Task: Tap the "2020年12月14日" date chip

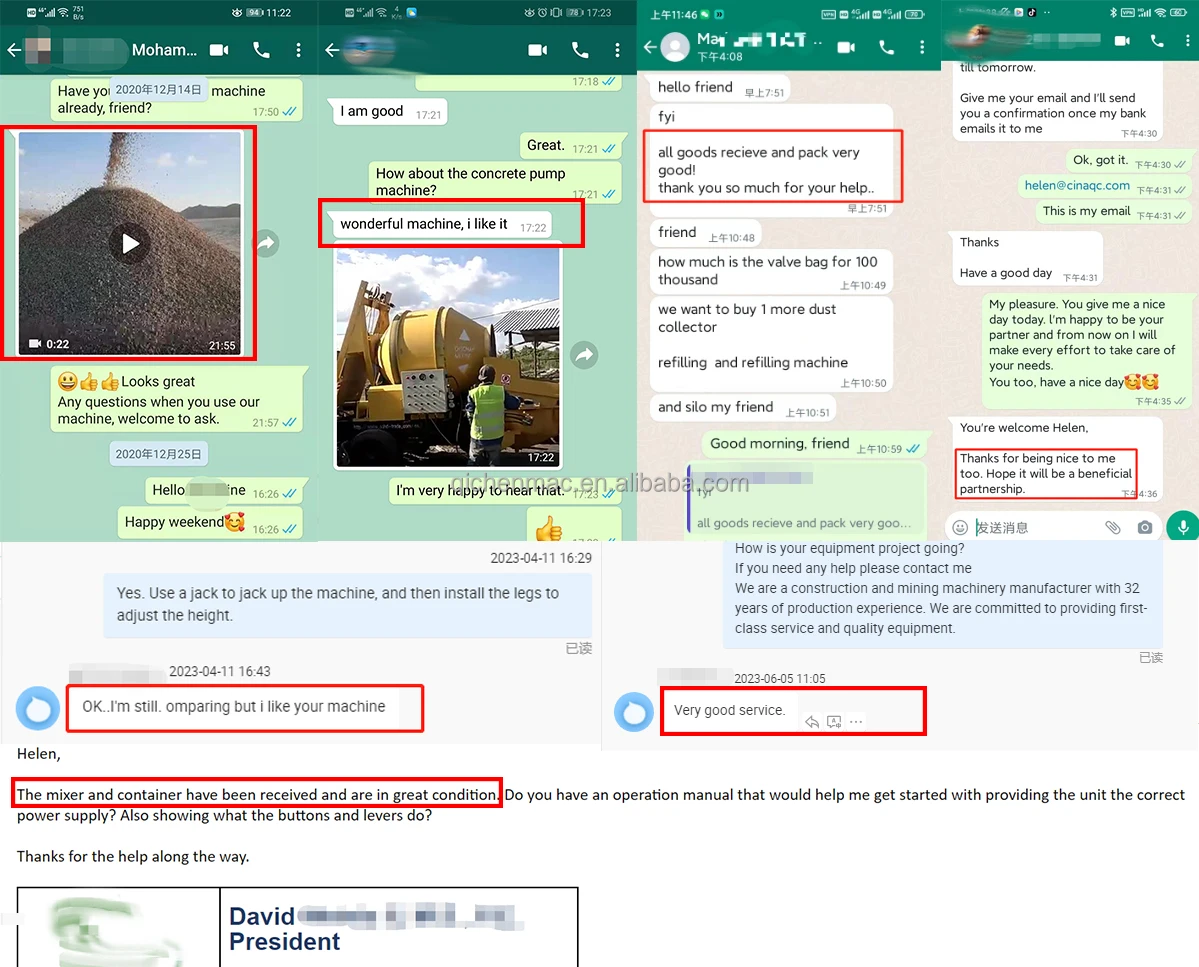Action: pyautogui.click(x=158, y=89)
